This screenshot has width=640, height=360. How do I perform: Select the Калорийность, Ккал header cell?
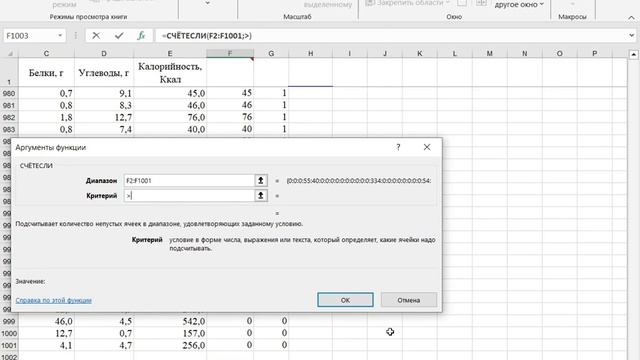point(170,73)
